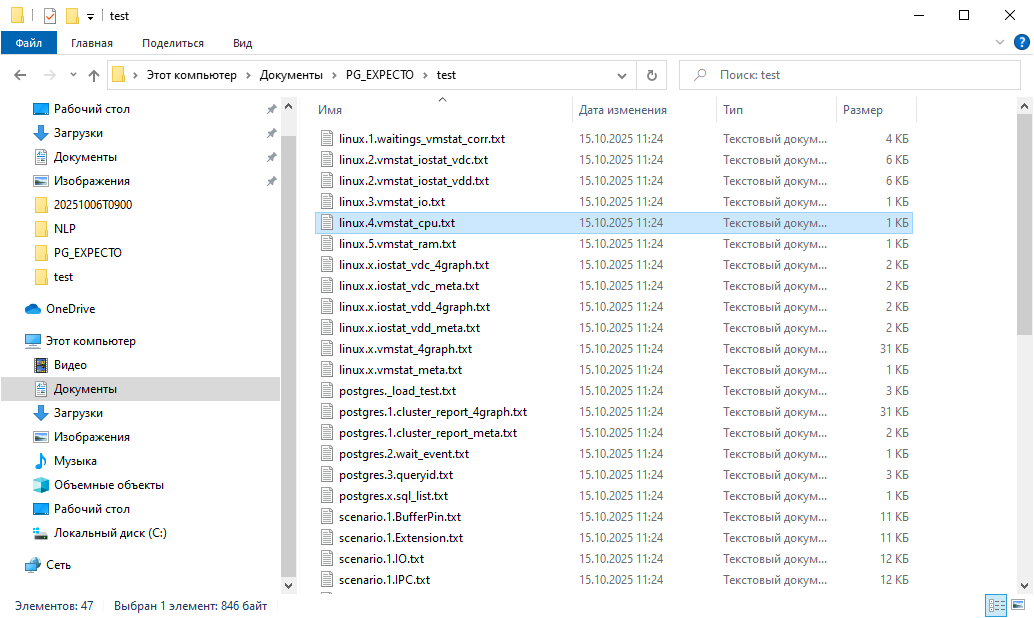Select file scenario.1.IO.txt

point(381,559)
